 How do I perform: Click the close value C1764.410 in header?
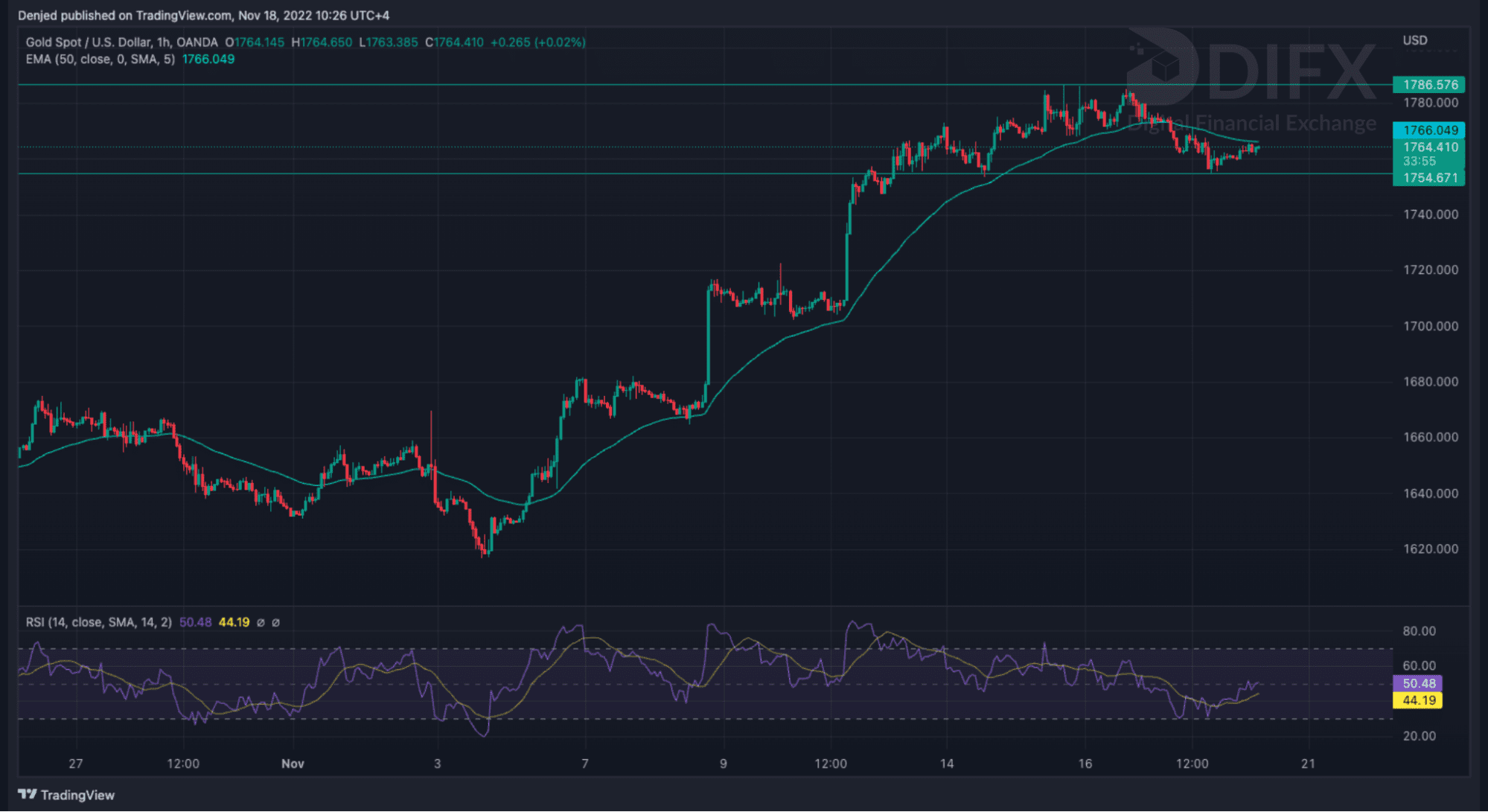pyautogui.click(x=454, y=42)
